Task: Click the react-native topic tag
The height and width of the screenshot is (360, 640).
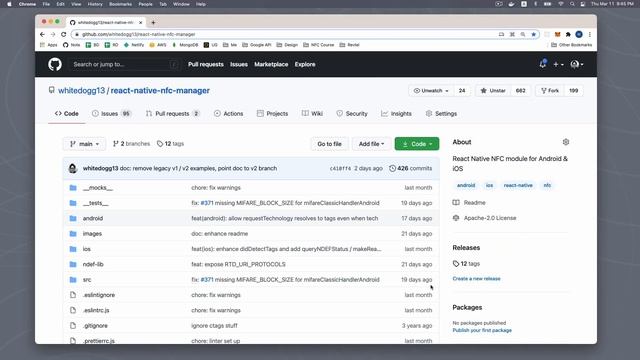Action: tap(518, 185)
